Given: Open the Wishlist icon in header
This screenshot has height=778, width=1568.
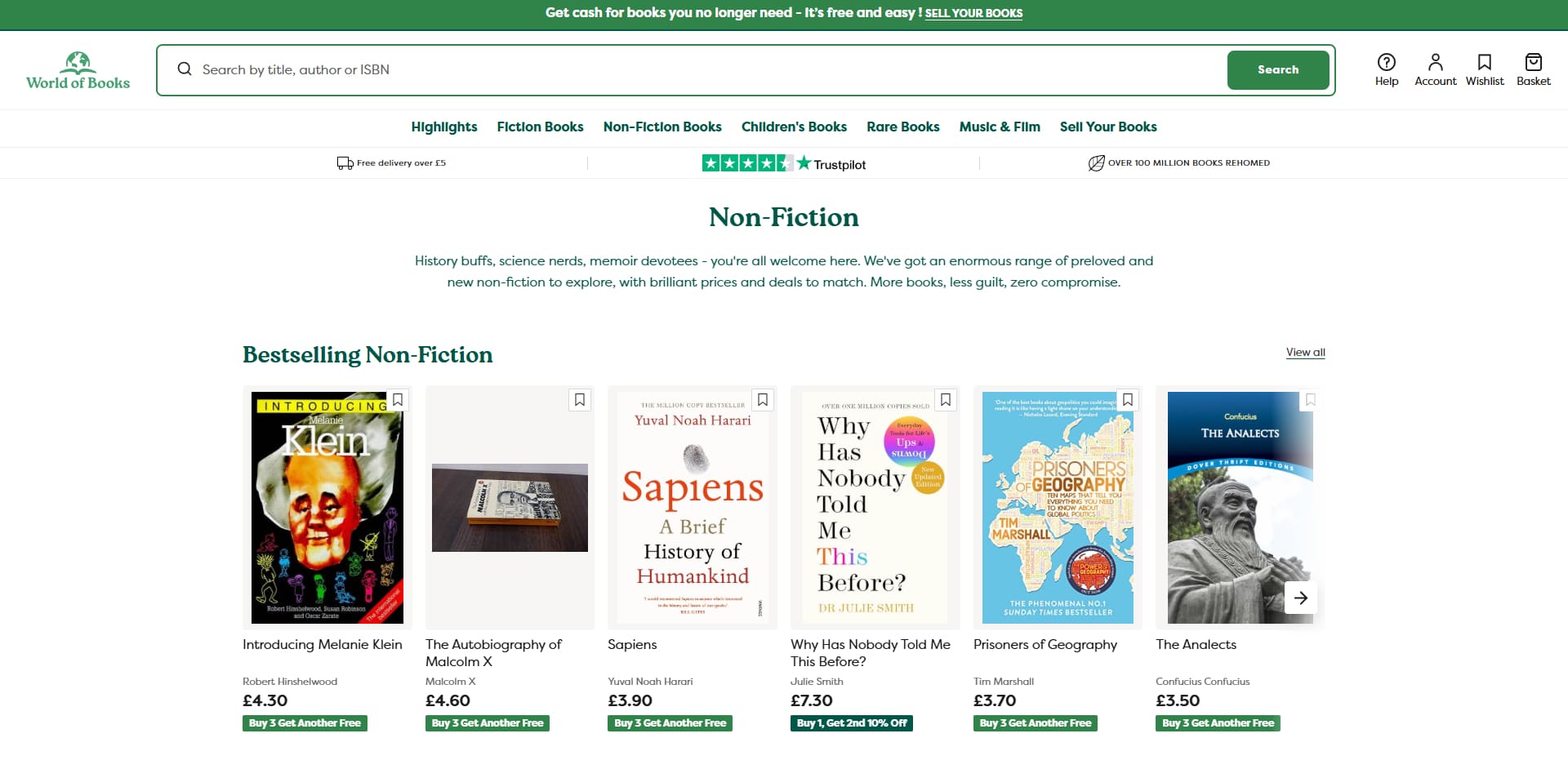Looking at the screenshot, I should pyautogui.click(x=1484, y=69).
